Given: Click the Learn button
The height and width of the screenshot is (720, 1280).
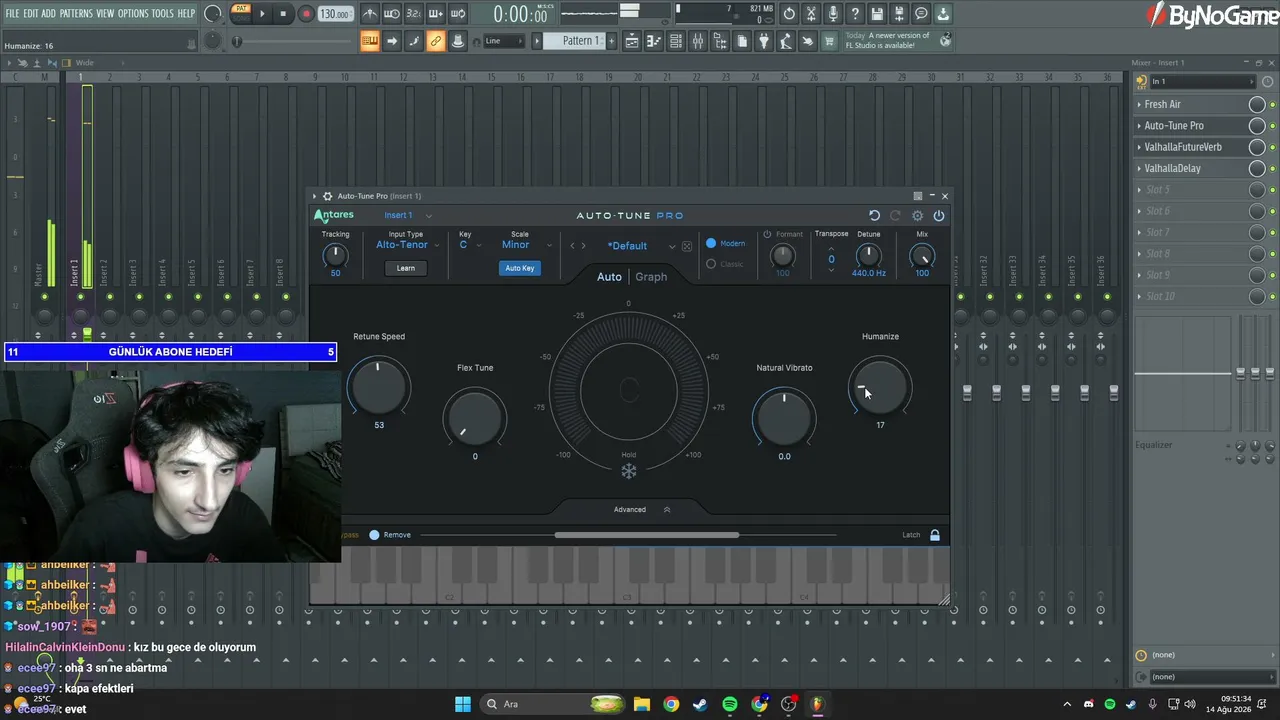Looking at the screenshot, I should pyautogui.click(x=406, y=268).
